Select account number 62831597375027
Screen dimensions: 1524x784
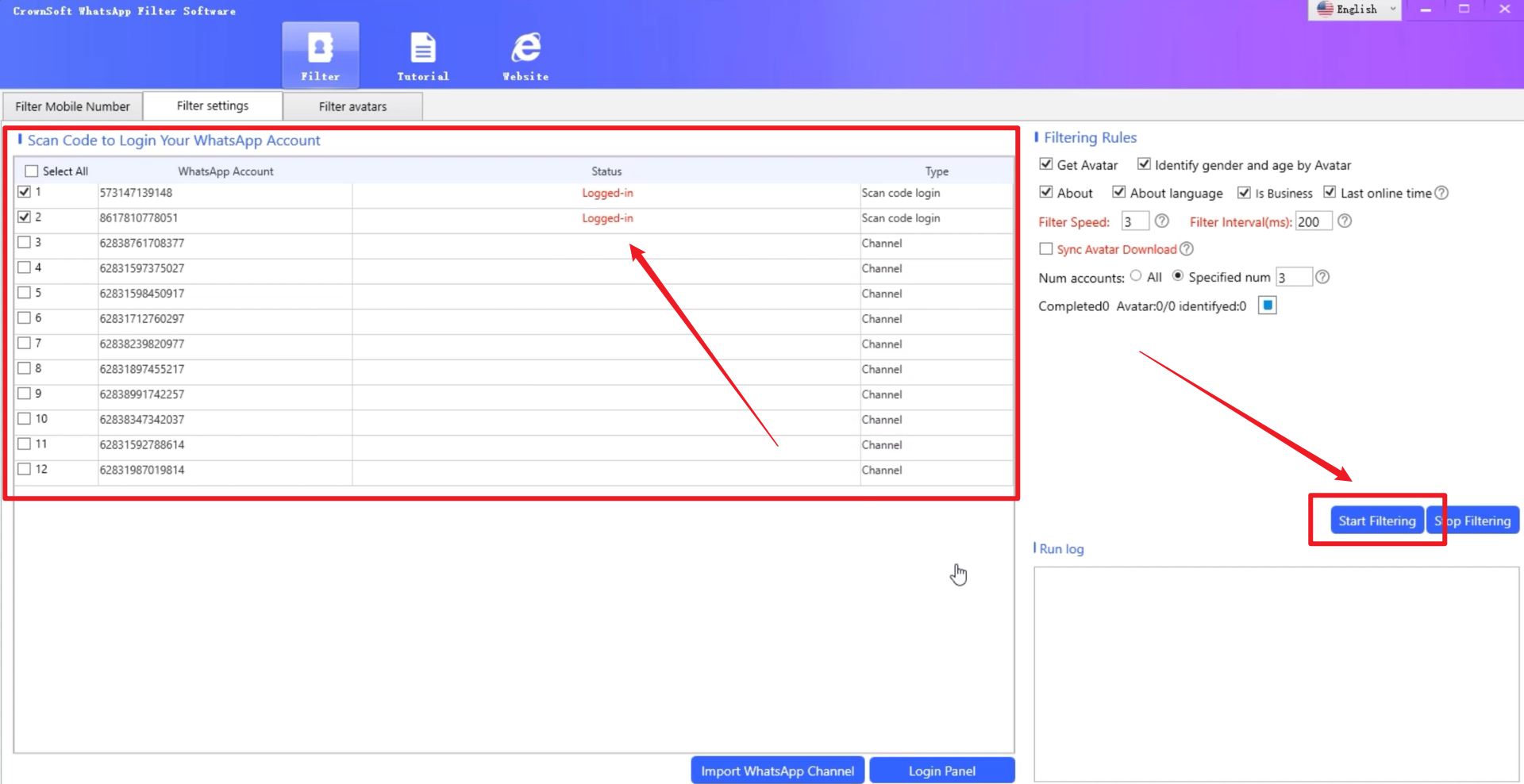coord(142,268)
